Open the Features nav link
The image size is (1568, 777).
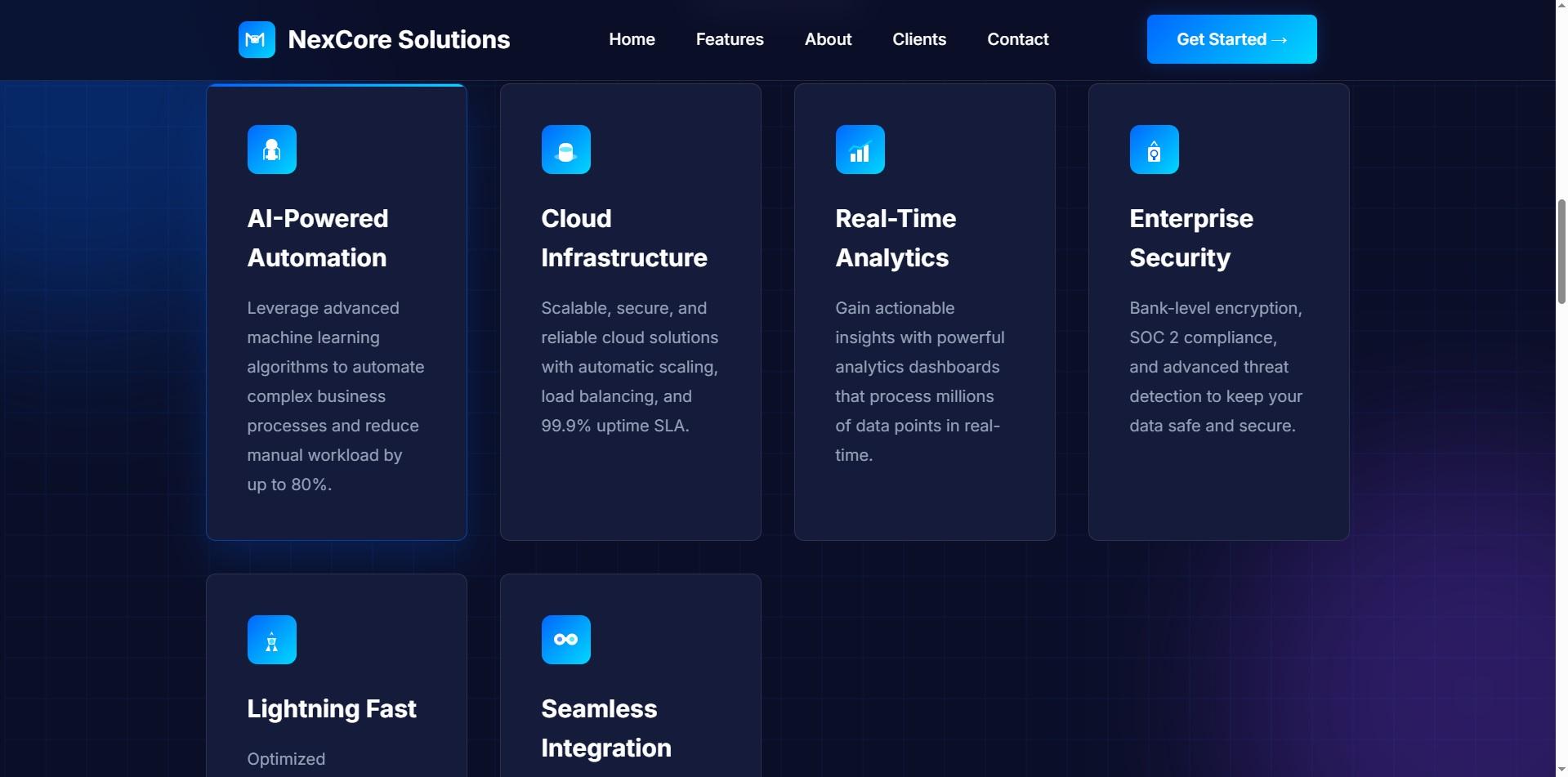click(x=730, y=39)
